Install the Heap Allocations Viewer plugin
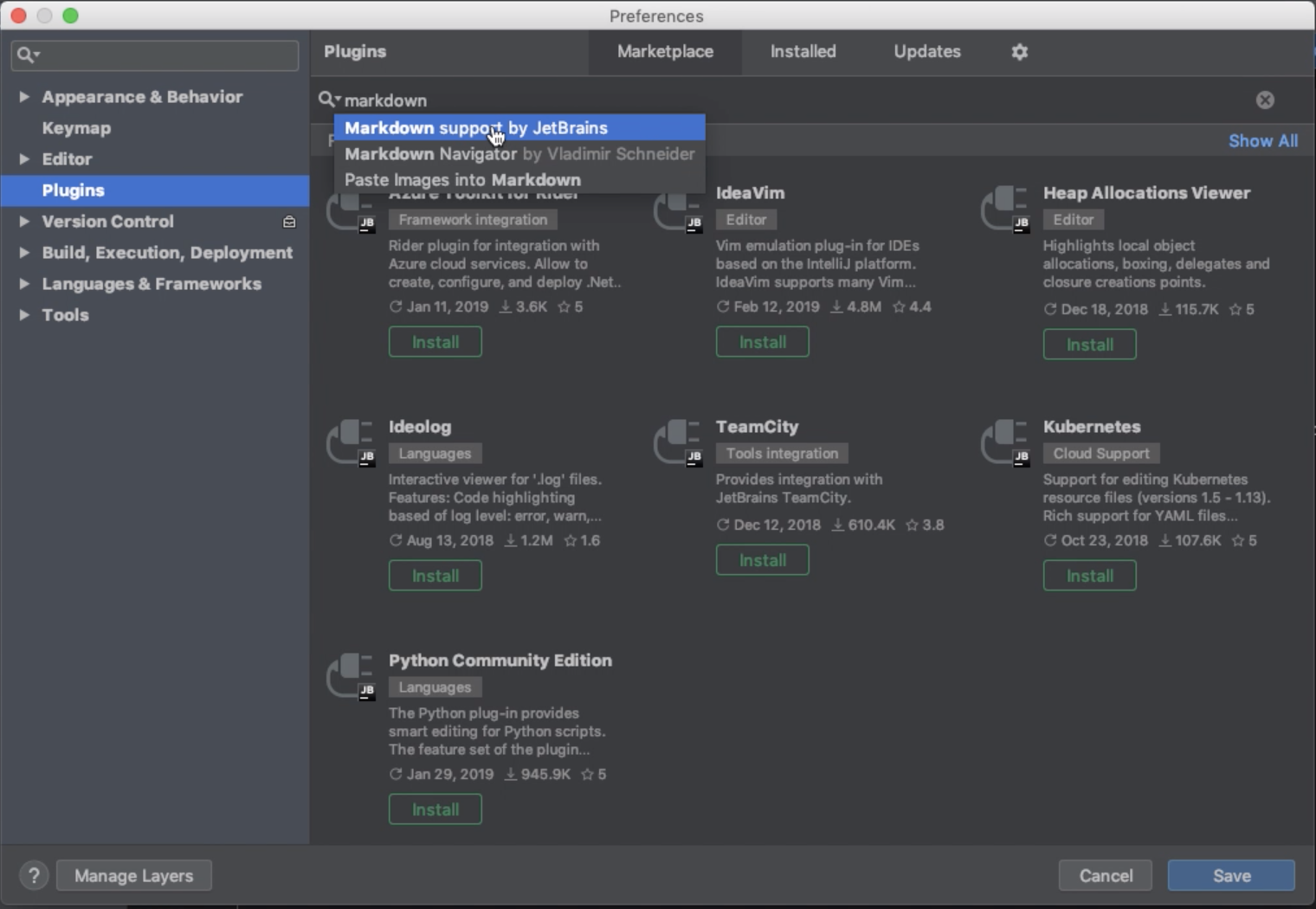This screenshot has width=1316, height=909. click(x=1090, y=345)
